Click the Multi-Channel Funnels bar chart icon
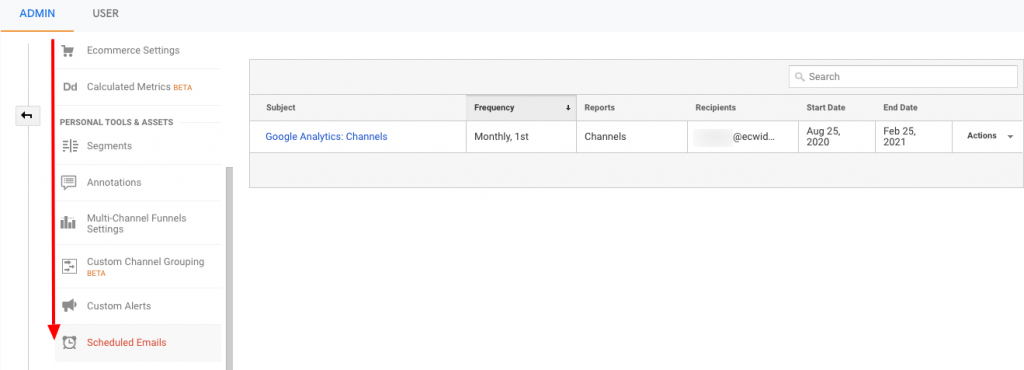Screen dimensions: 1024x370 pos(68,223)
